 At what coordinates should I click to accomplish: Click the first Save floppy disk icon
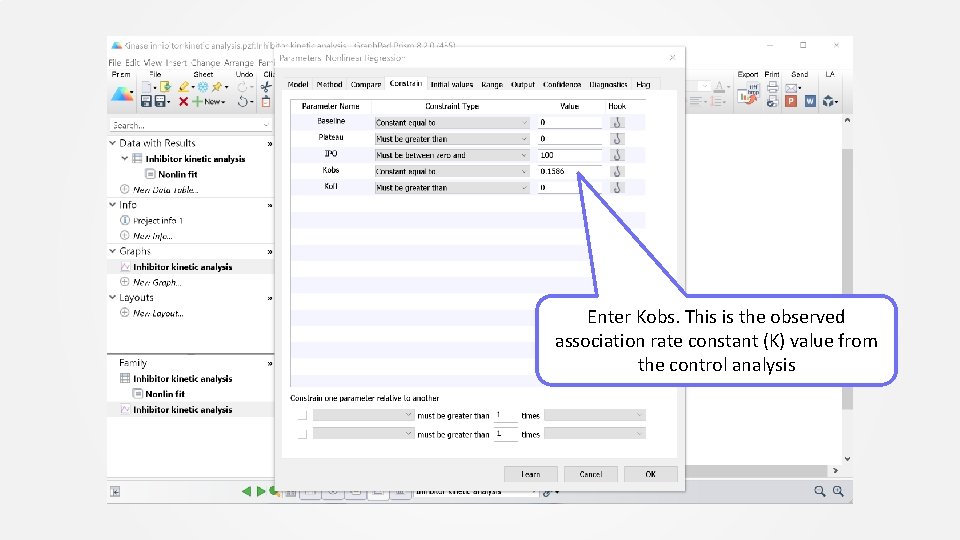pos(146,102)
